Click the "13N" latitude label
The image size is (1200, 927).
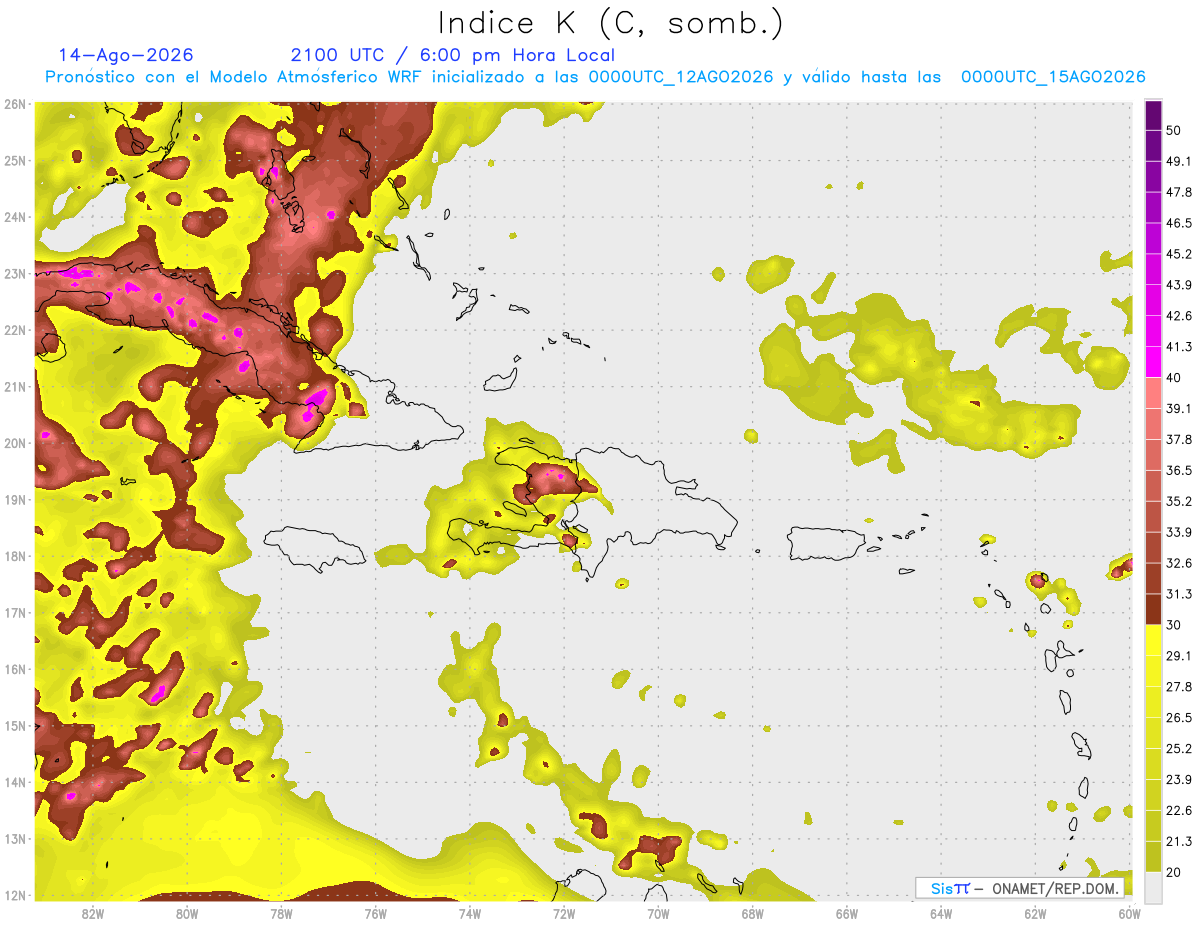15,838
